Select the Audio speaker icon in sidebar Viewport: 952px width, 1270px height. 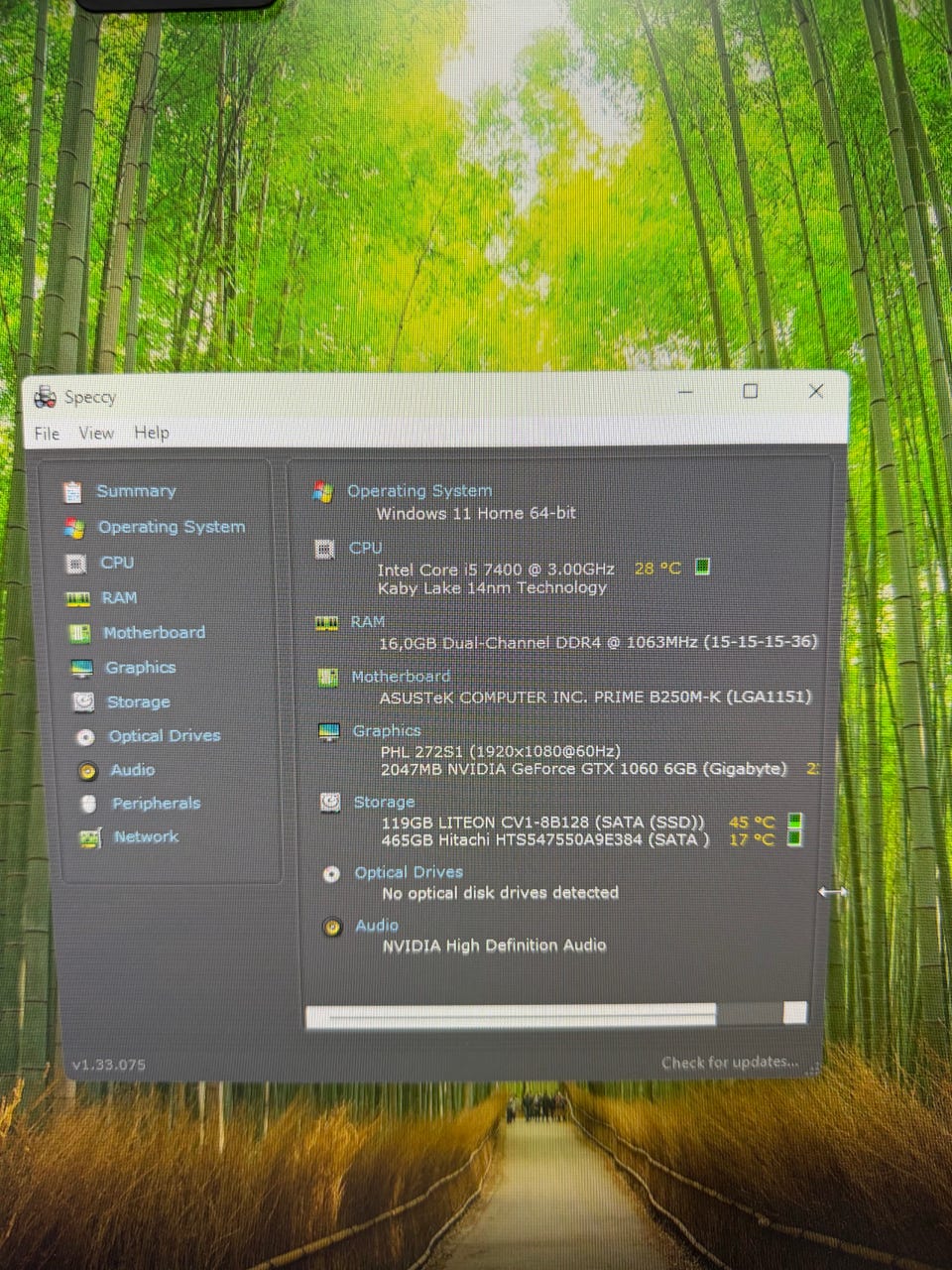click(x=87, y=771)
